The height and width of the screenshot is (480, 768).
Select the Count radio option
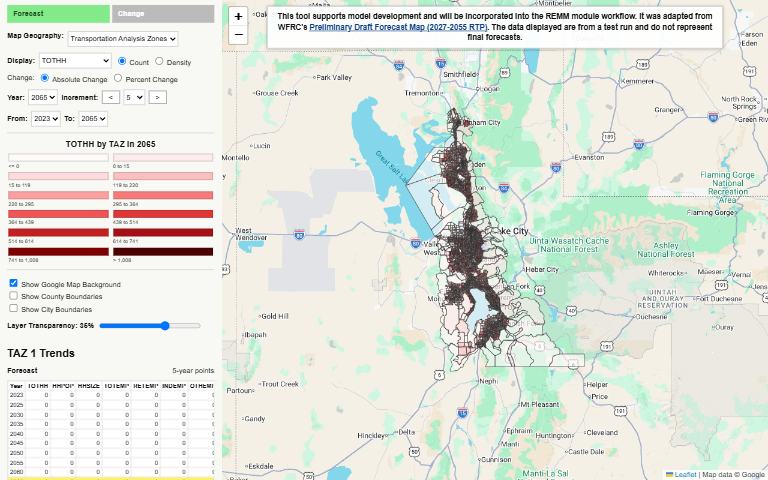122,61
